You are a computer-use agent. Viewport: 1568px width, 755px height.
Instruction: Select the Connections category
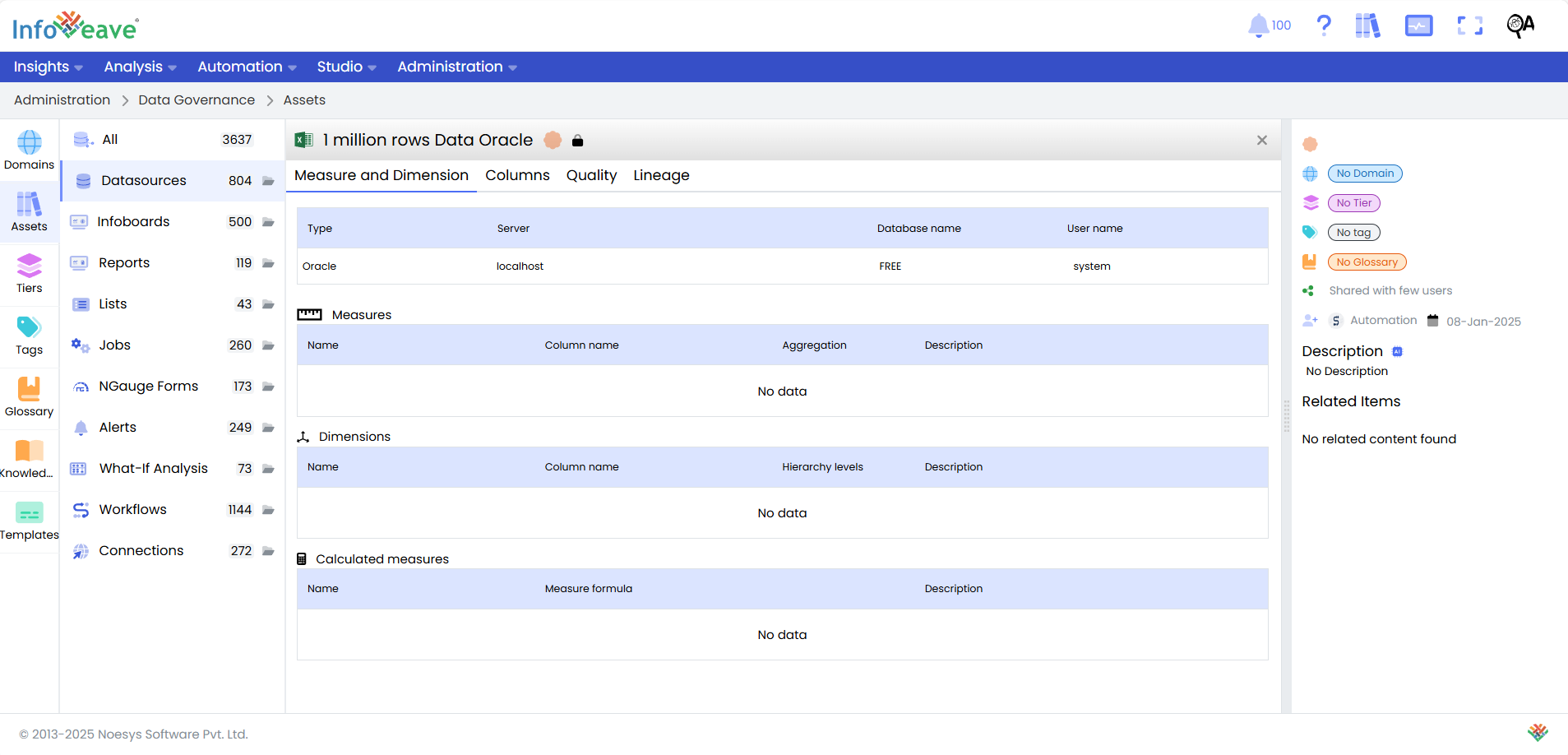click(x=173, y=551)
